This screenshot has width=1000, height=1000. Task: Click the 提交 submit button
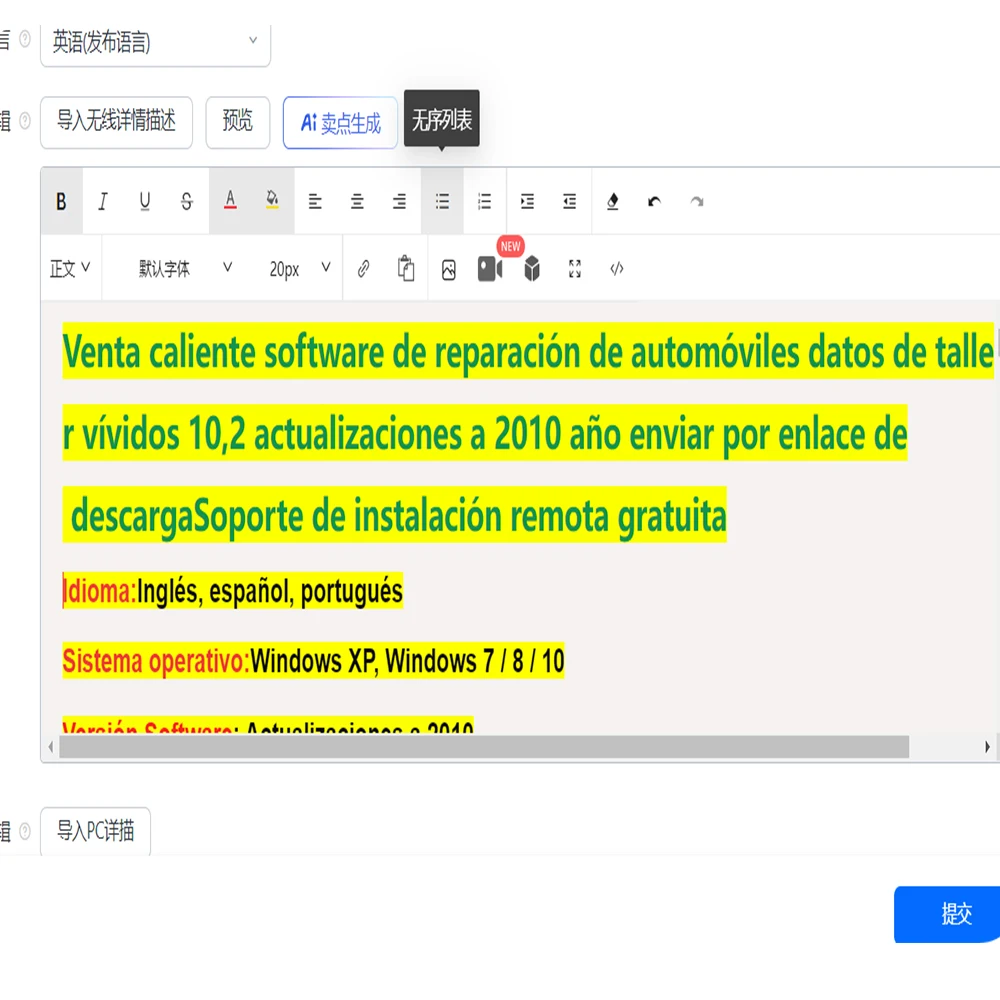[954, 914]
